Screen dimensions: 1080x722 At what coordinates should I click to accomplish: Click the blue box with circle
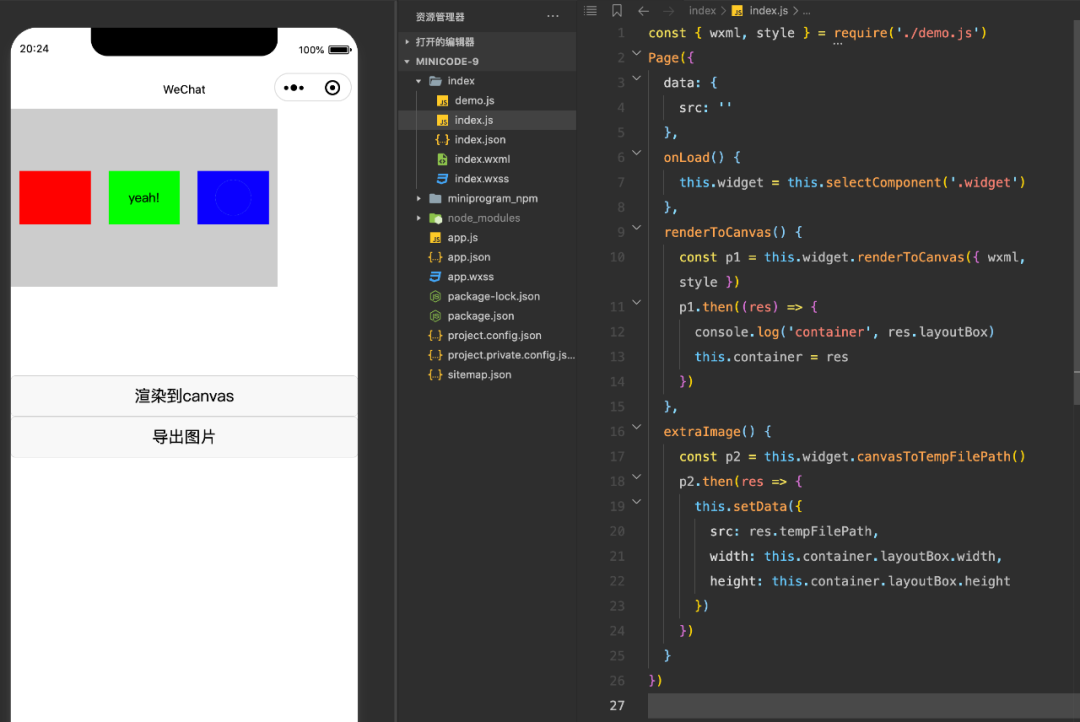tap(233, 198)
